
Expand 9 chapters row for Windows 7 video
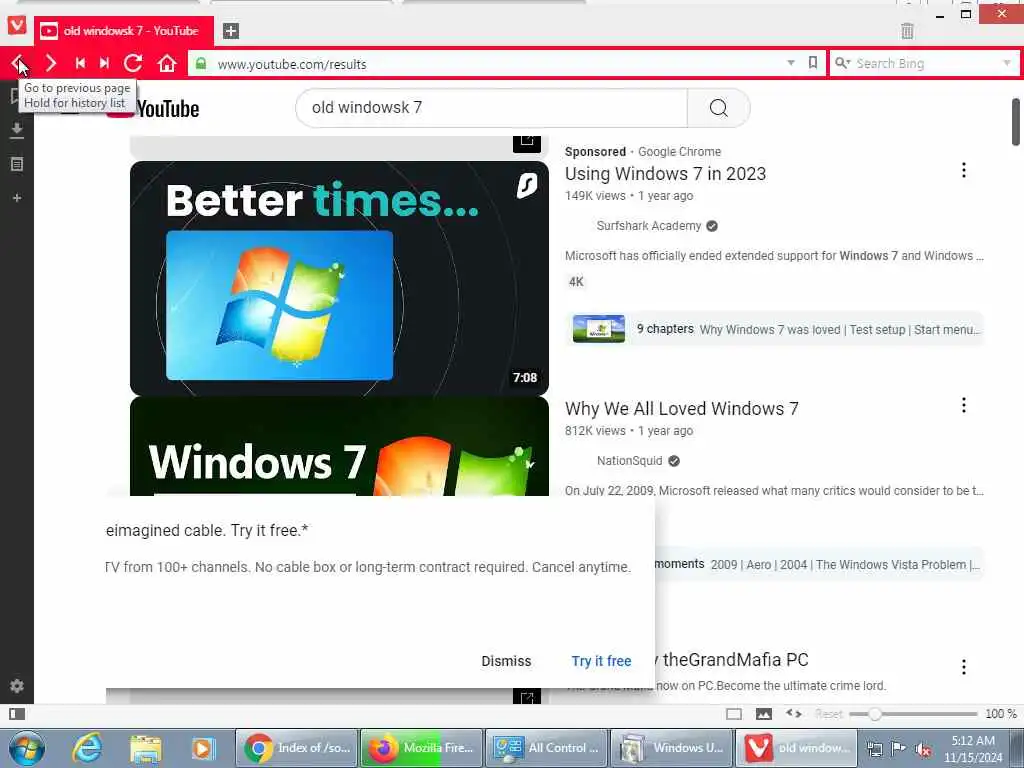click(x=775, y=329)
